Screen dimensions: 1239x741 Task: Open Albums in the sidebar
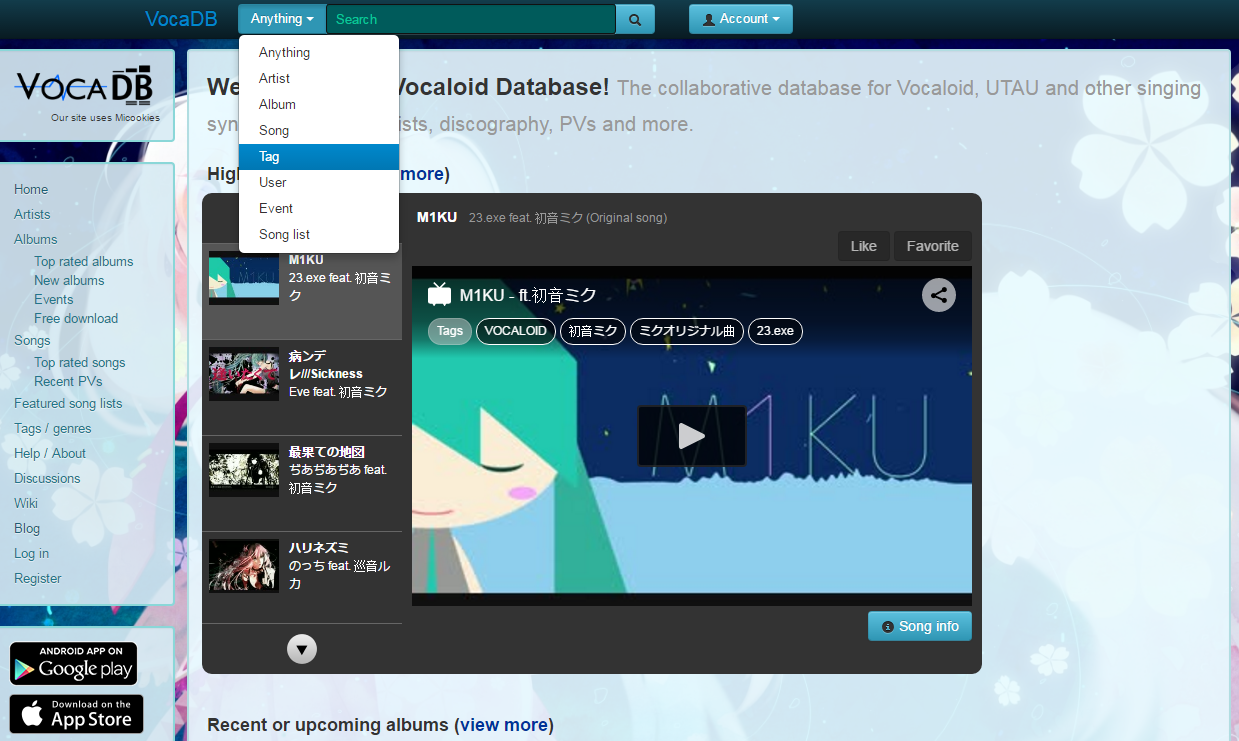tap(36, 240)
